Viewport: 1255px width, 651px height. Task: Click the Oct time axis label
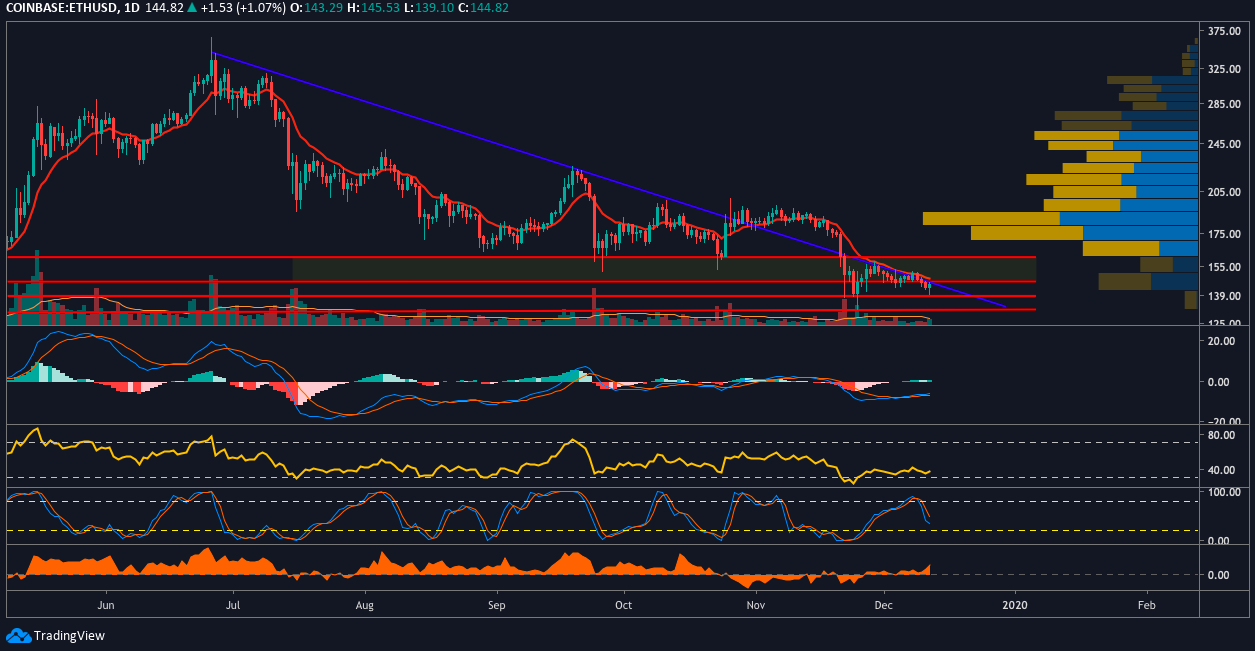(624, 605)
